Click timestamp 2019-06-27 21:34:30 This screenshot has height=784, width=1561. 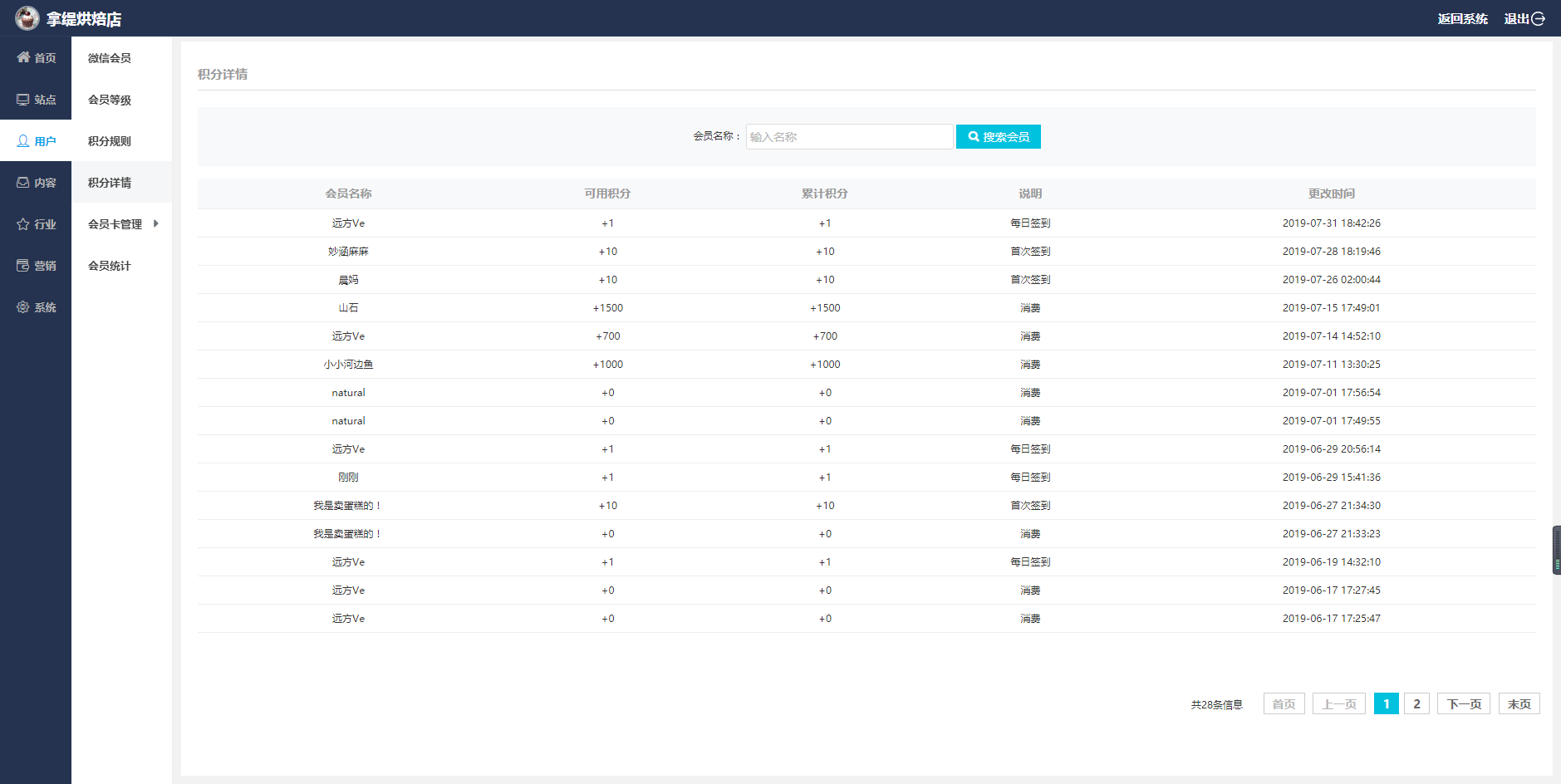[1331, 505]
